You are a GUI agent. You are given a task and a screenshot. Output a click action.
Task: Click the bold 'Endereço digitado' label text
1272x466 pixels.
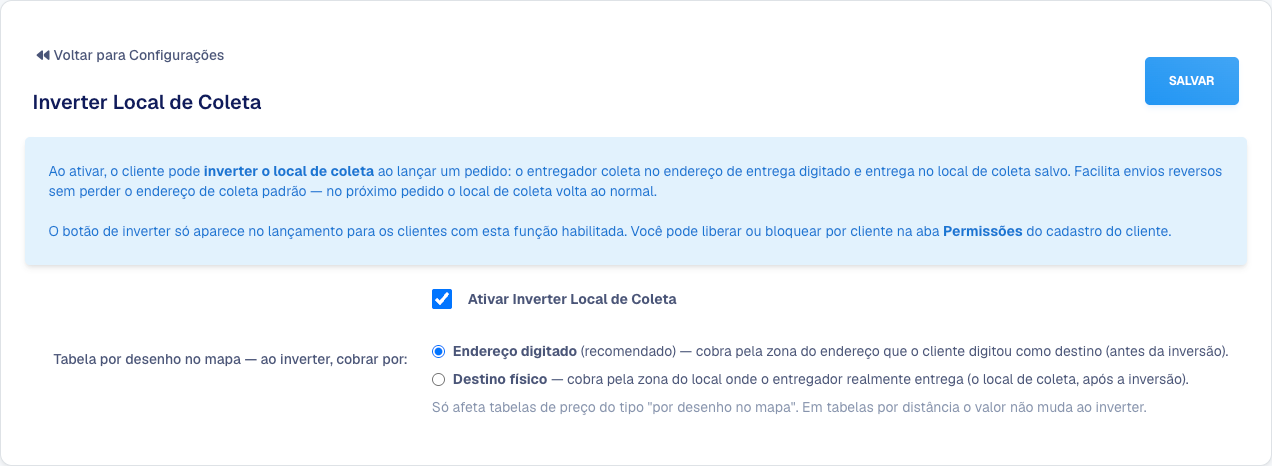click(x=515, y=352)
